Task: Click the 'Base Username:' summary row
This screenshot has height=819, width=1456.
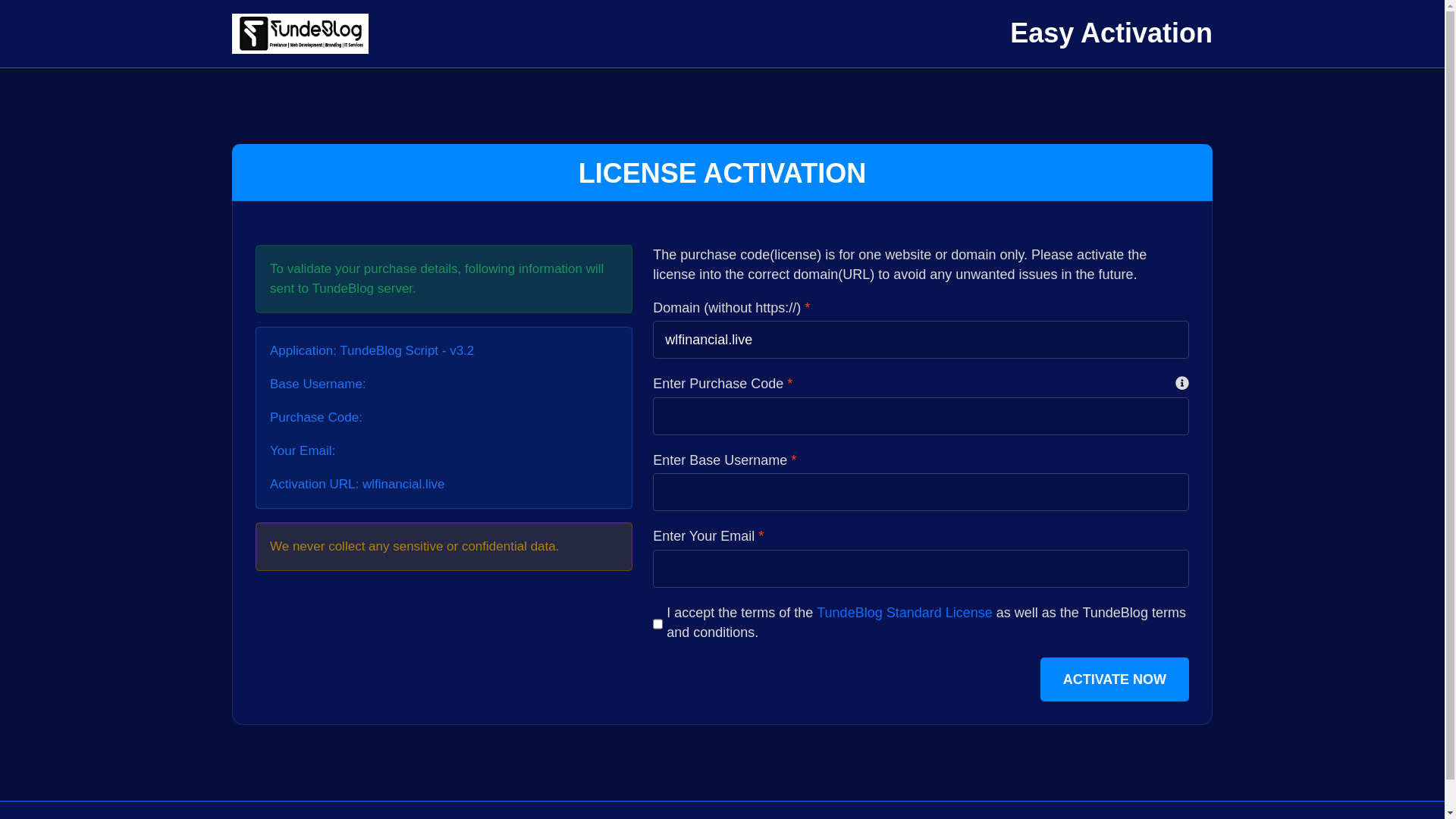Action: pyautogui.click(x=318, y=384)
